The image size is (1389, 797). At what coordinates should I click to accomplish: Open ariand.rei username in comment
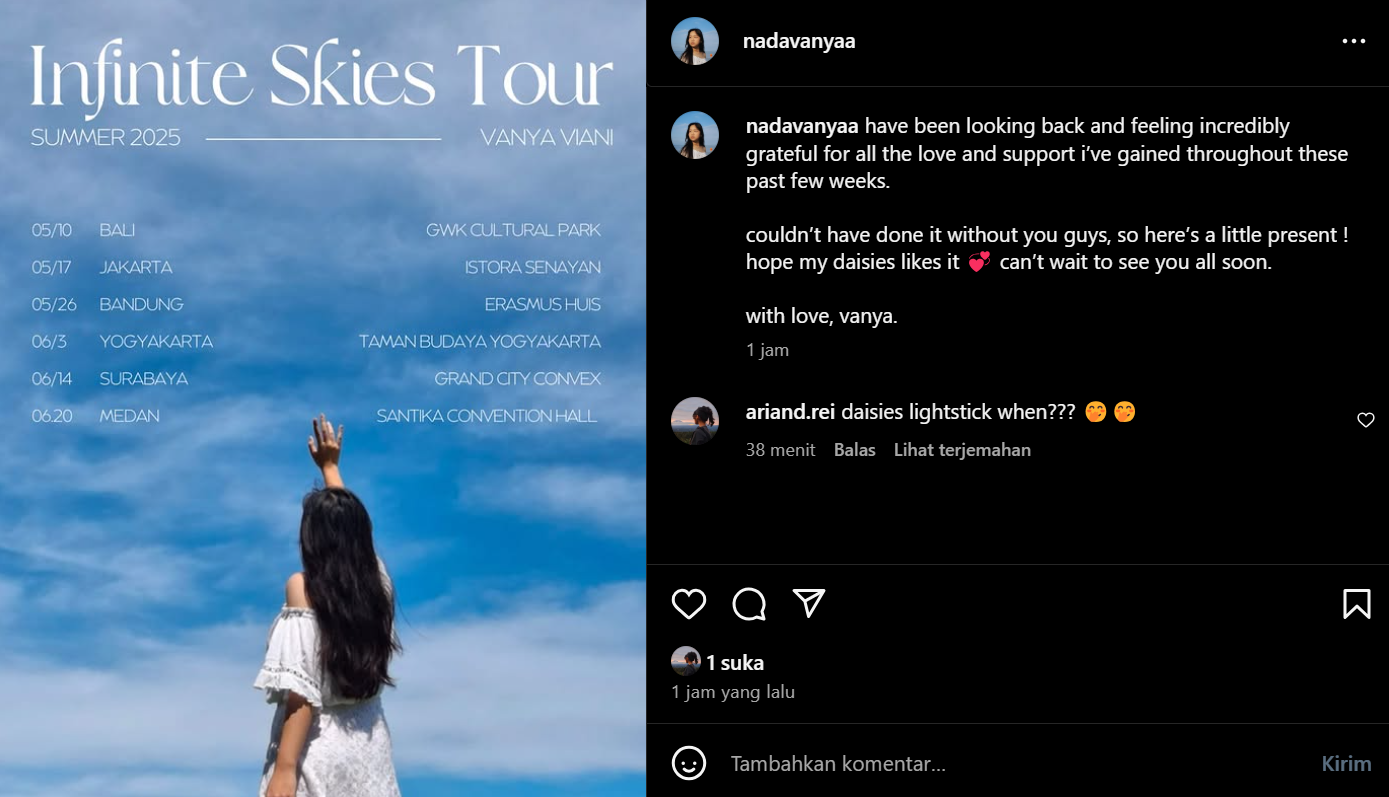click(791, 412)
